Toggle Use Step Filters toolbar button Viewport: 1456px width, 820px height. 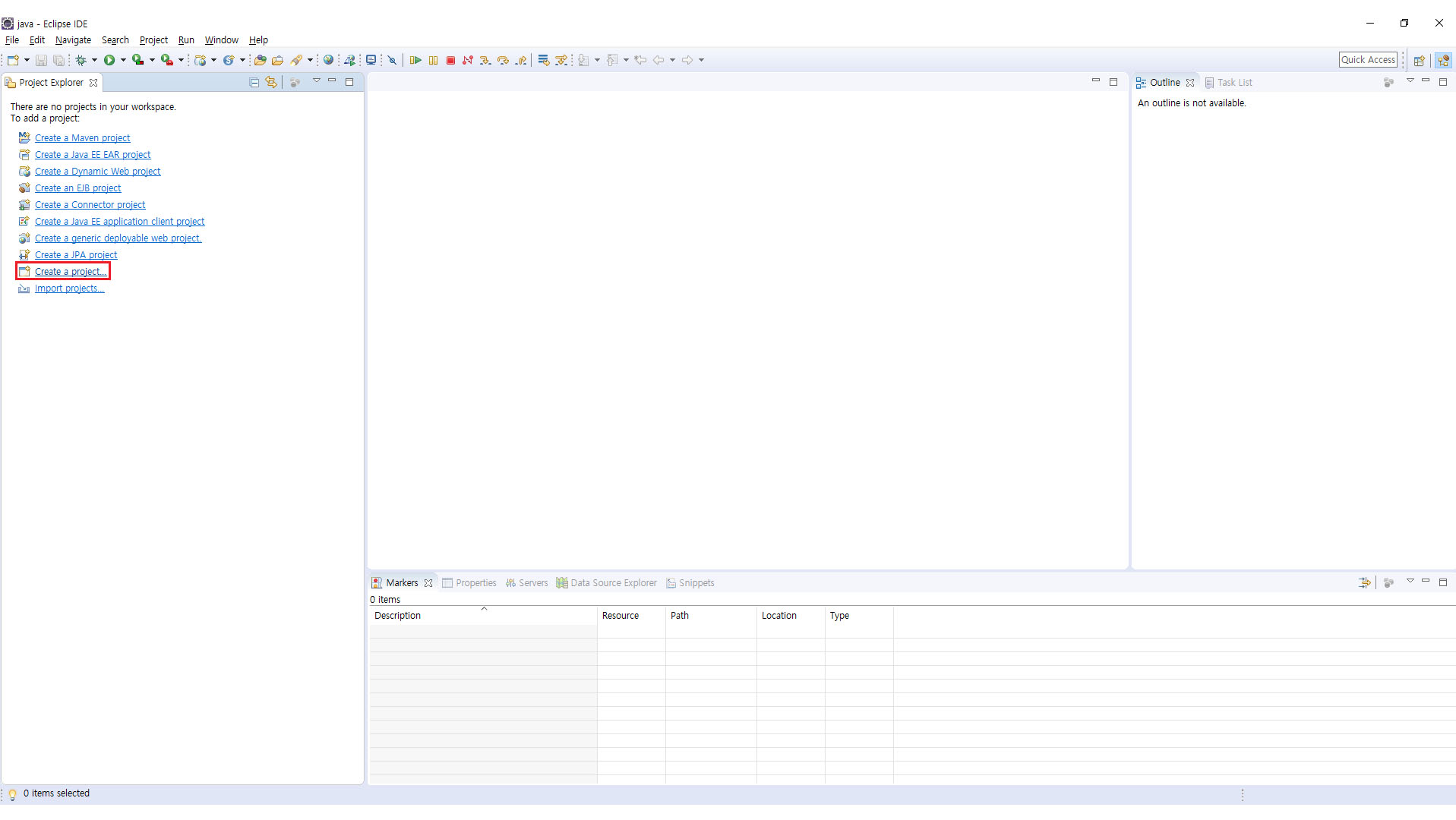coord(561,60)
